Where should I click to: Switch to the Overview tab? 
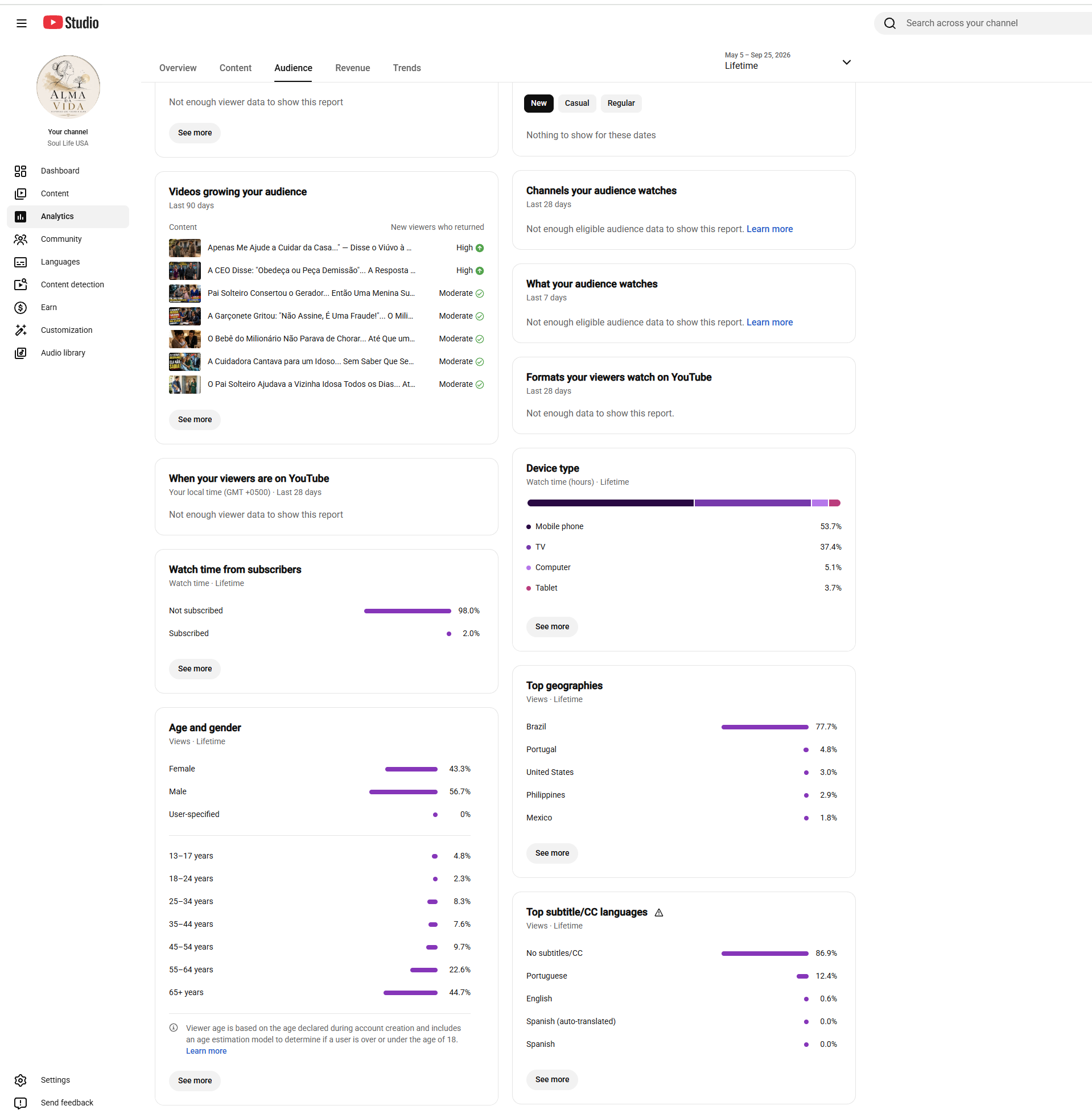(178, 68)
